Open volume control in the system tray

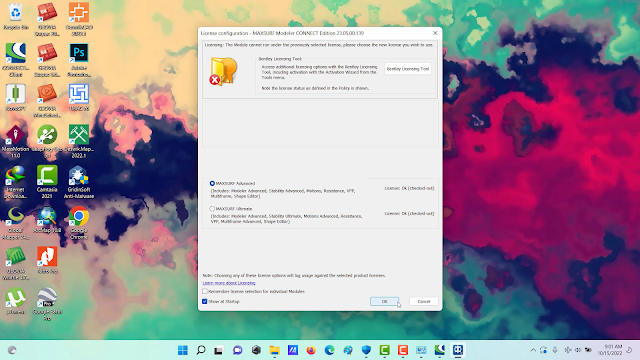(578, 350)
